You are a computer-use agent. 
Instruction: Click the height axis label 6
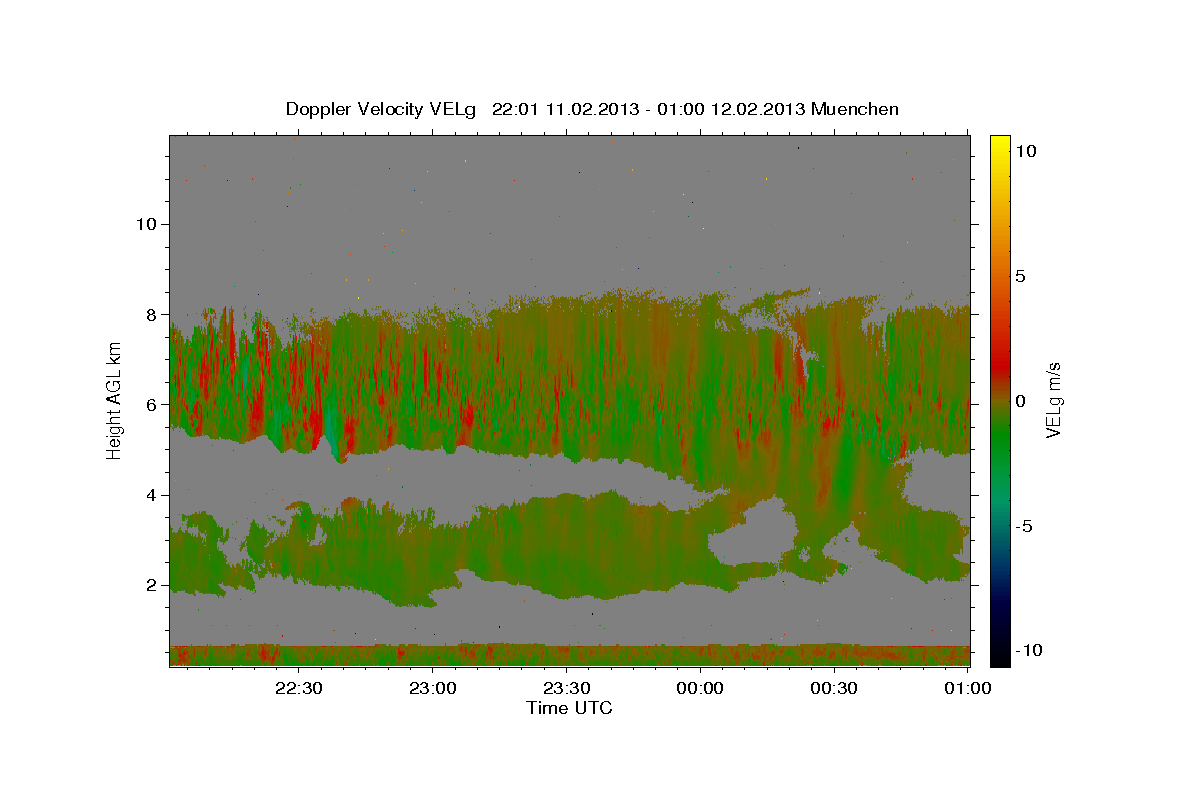pos(152,405)
